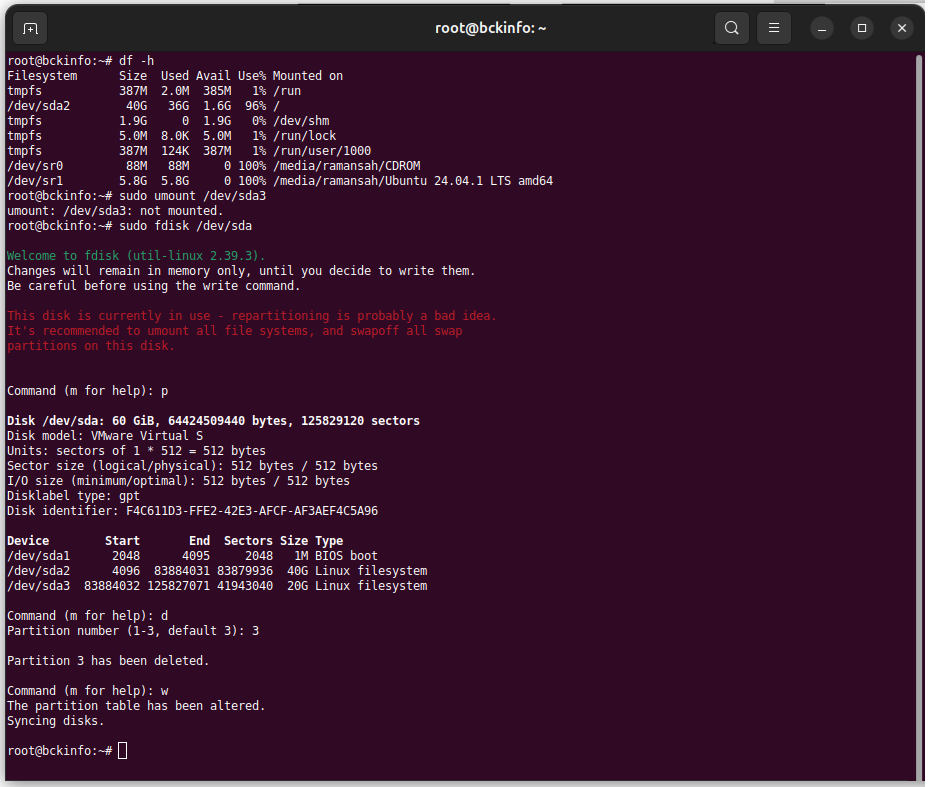Click the /dev/sr1 Ubuntu 24.04.1 mount row

(x=280, y=181)
